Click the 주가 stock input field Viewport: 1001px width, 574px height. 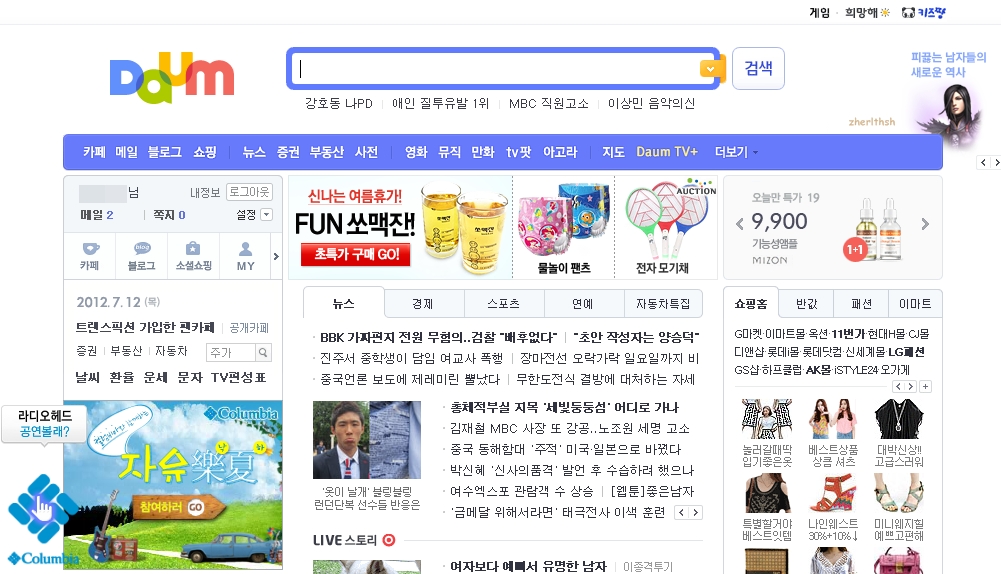pos(231,352)
